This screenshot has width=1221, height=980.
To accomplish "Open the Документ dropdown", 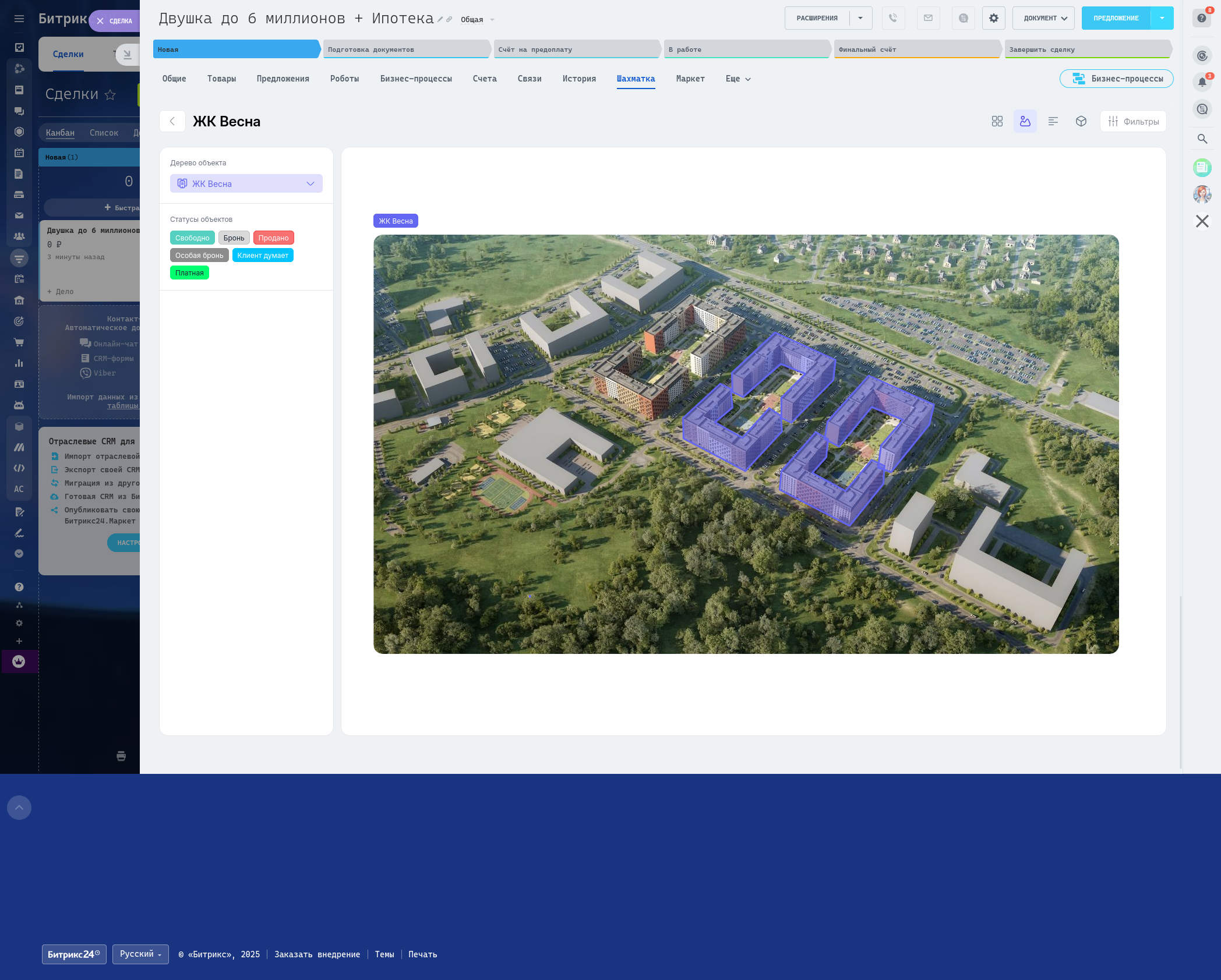I will point(1043,18).
